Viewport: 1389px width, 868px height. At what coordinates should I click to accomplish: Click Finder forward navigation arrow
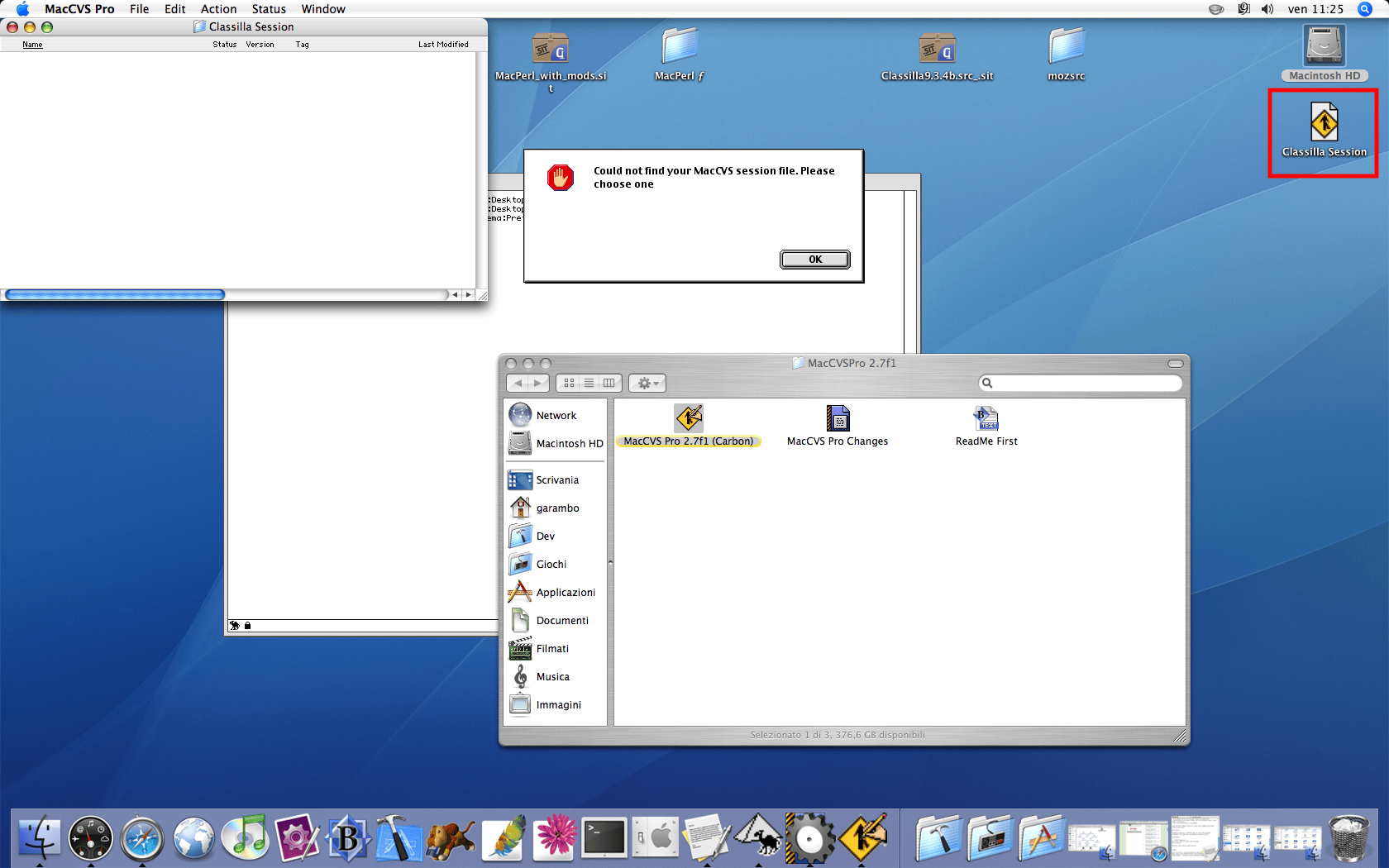click(x=538, y=383)
